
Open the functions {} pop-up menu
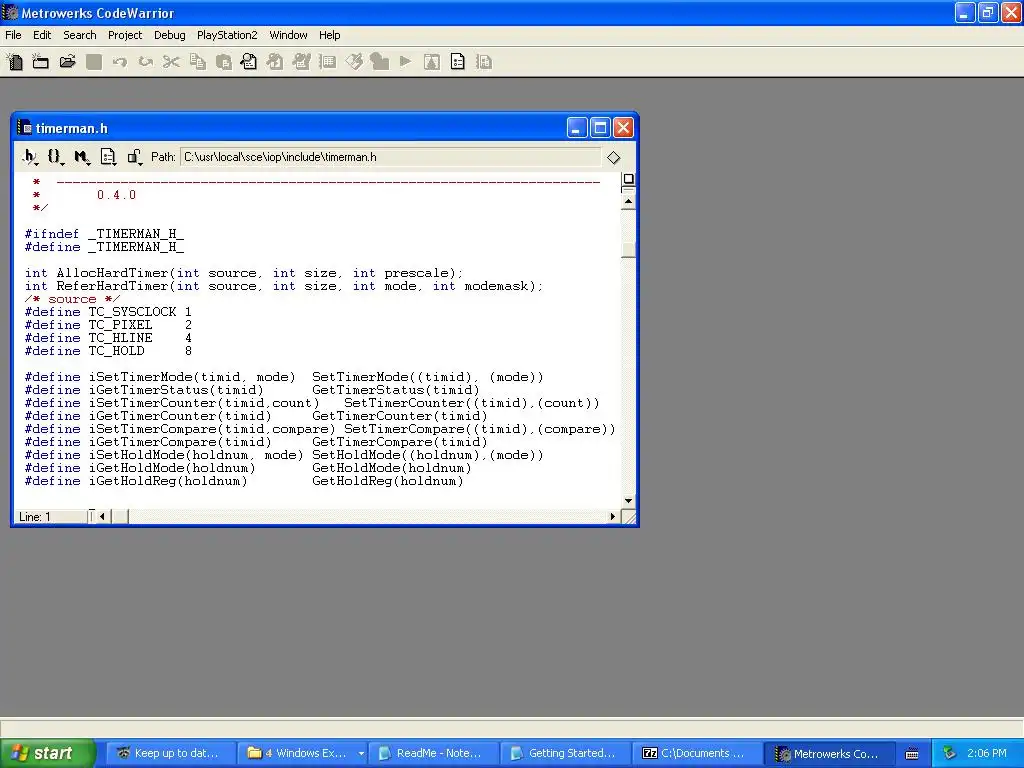pyautogui.click(x=56, y=157)
